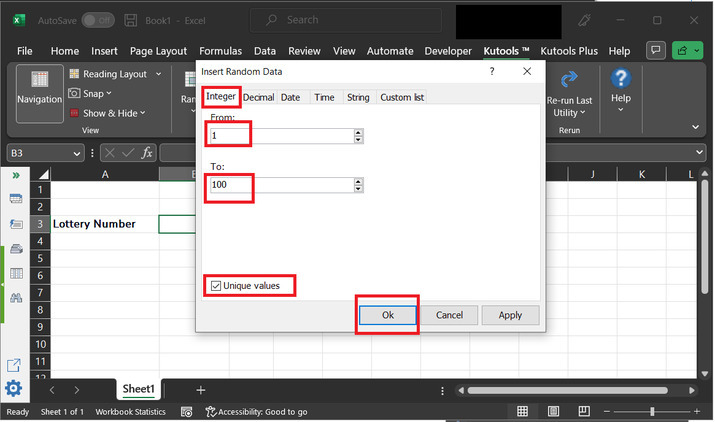Open the Name Box dropdown arrow
The width and height of the screenshot is (715, 422).
pyautogui.click(x=77, y=153)
